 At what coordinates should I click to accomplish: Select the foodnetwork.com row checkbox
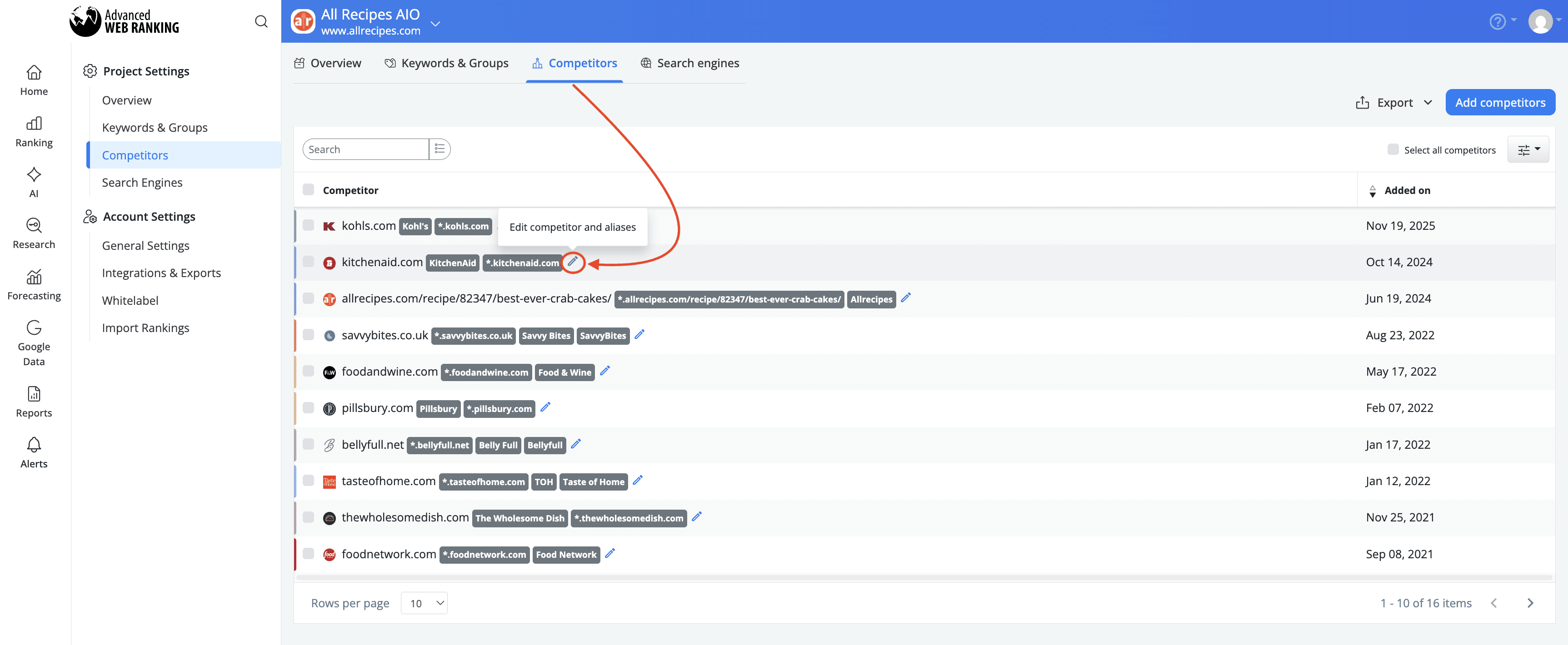tap(309, 554)
